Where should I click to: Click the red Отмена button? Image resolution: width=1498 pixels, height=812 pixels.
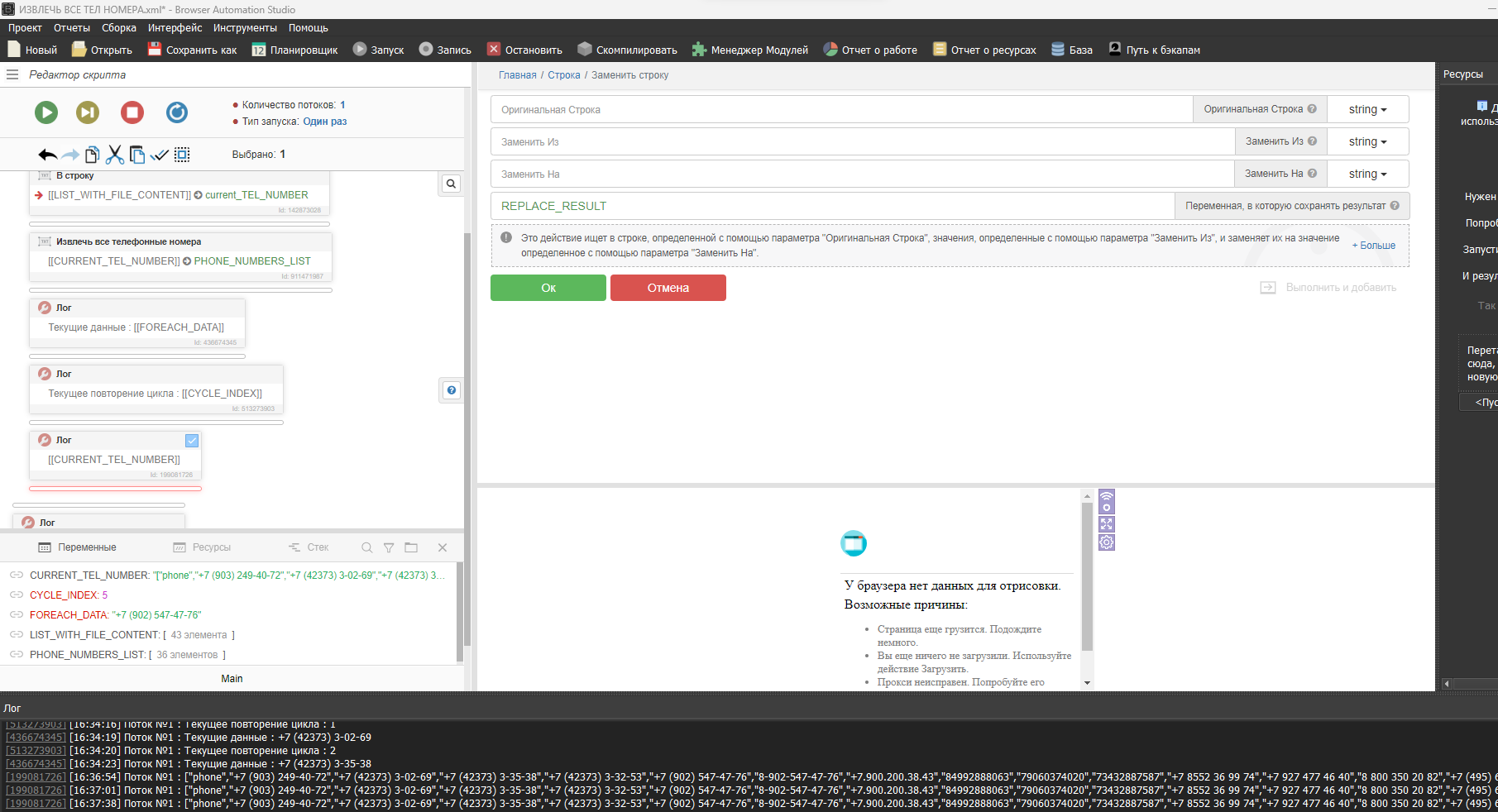coord(668,288)
